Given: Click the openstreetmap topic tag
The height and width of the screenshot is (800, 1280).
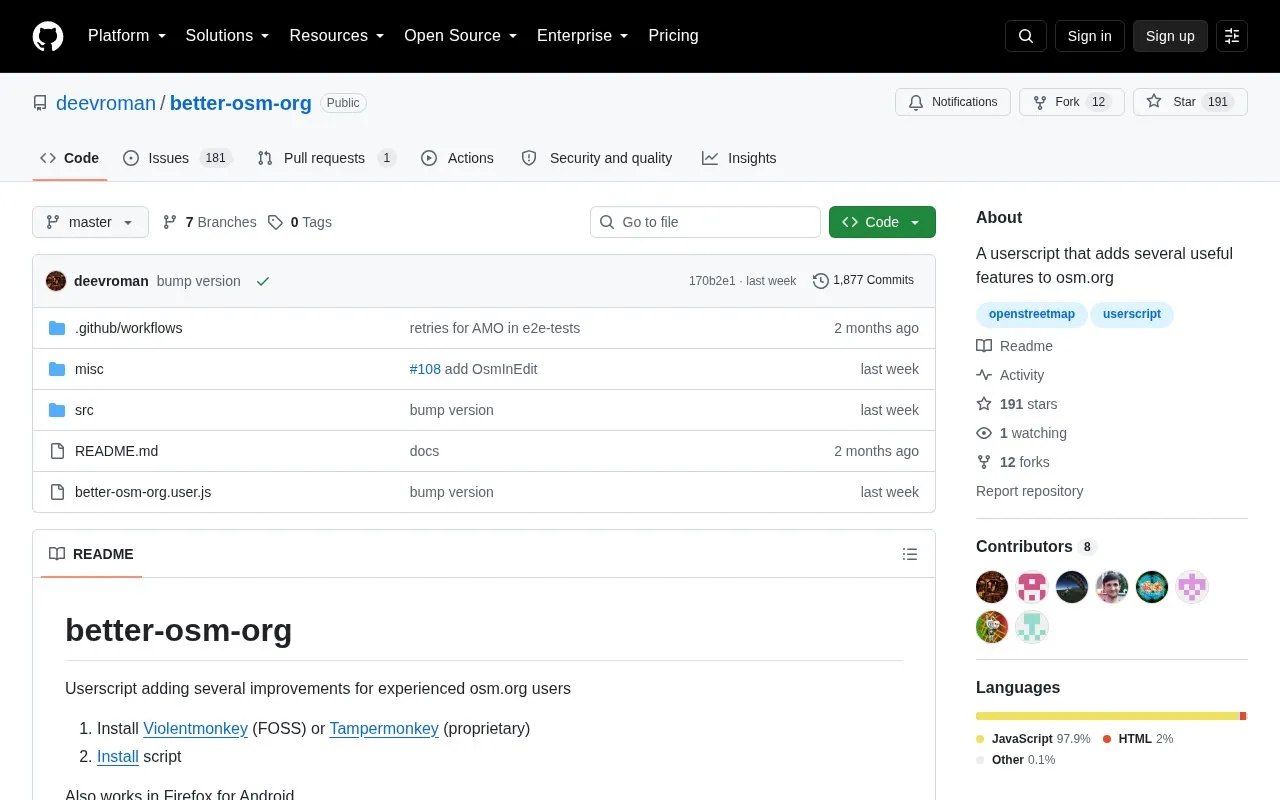Looking at the screenshot, I should pos(1032,314).
